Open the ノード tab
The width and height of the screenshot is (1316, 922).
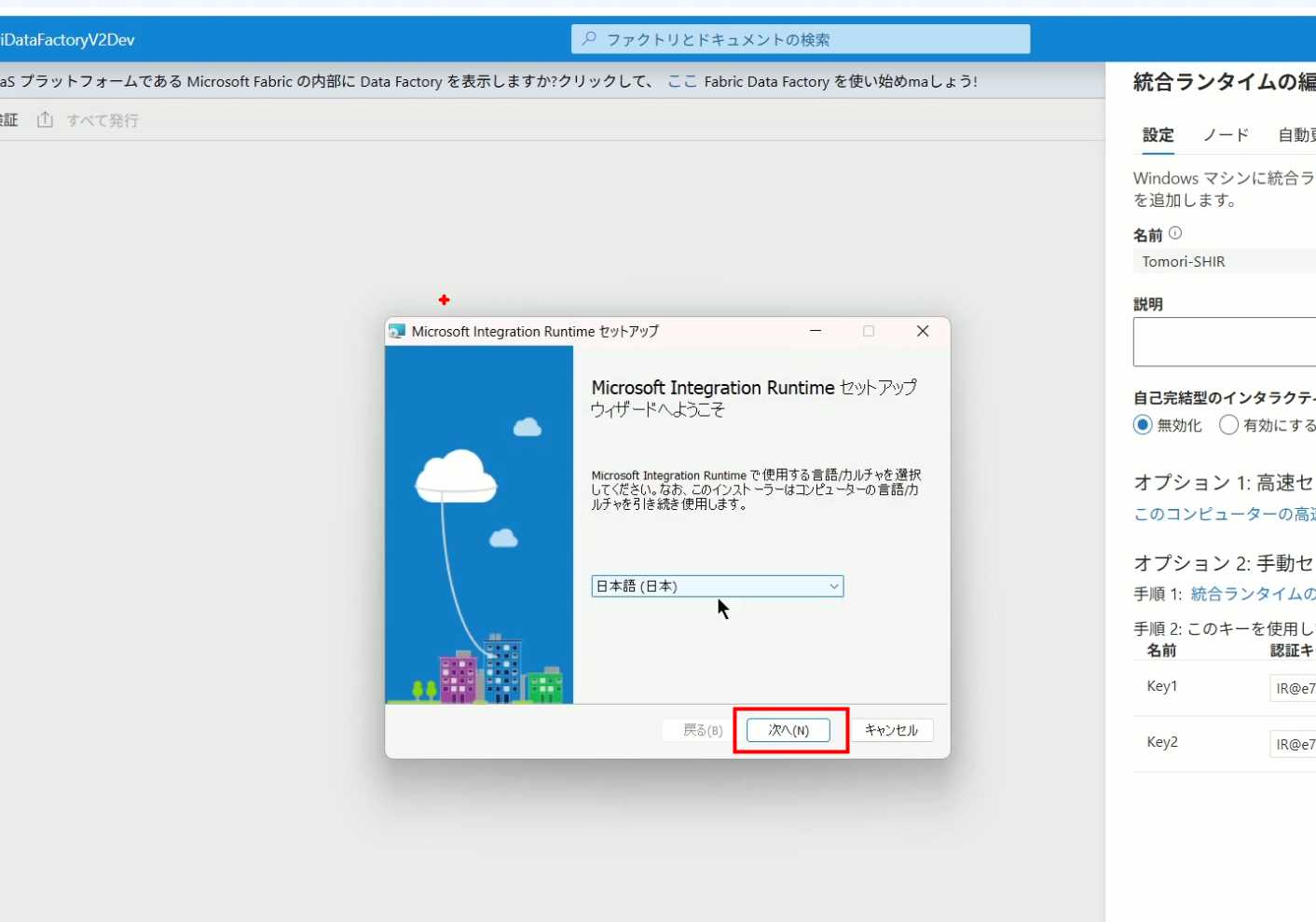[1226, 135]
